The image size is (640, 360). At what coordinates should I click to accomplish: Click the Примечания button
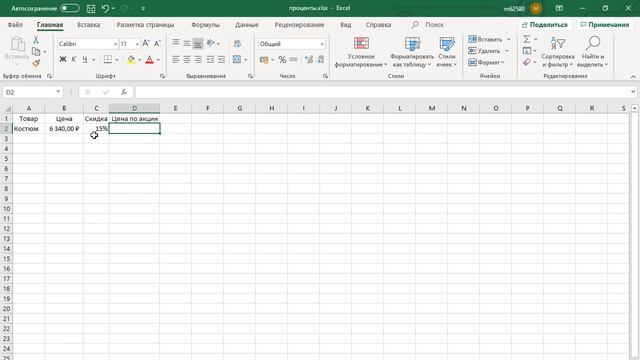(x=605, y=25)
